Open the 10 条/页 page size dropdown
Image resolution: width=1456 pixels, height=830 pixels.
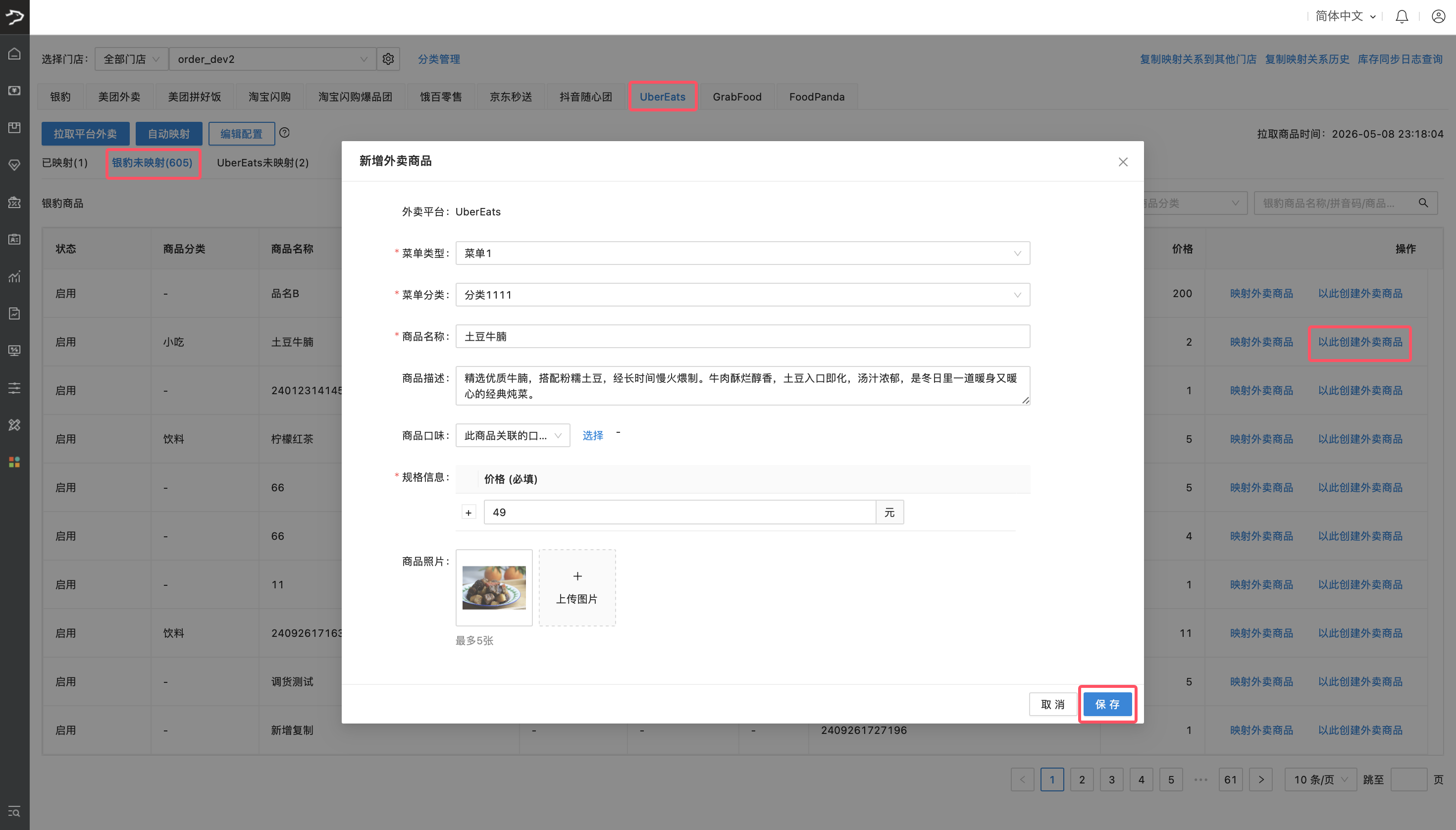(1320, 779)
